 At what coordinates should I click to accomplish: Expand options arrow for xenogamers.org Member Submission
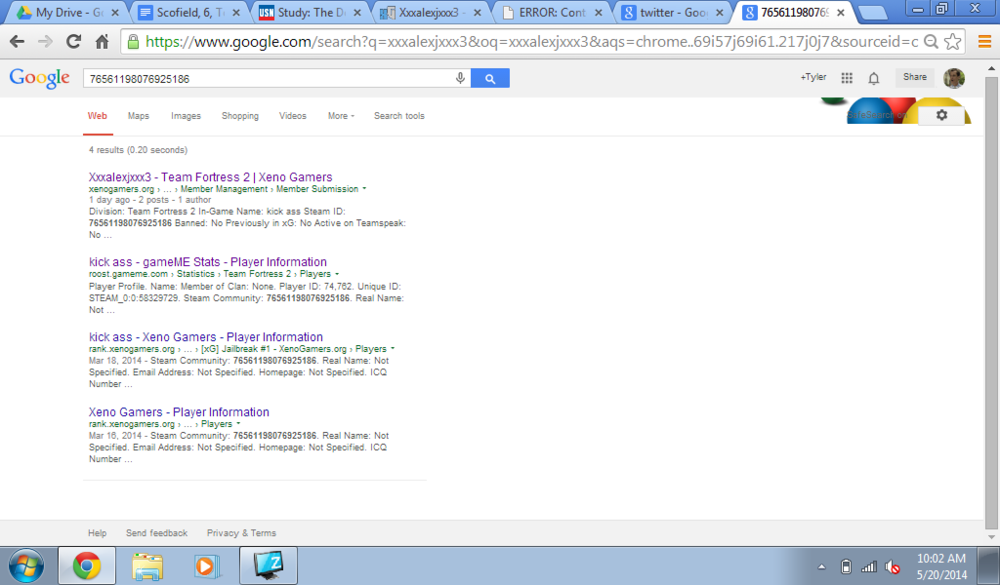(365, 189)
